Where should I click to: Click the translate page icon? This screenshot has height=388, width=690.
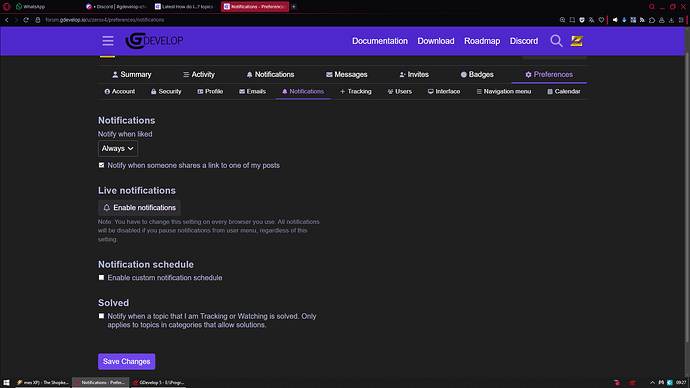click(591, 20)
